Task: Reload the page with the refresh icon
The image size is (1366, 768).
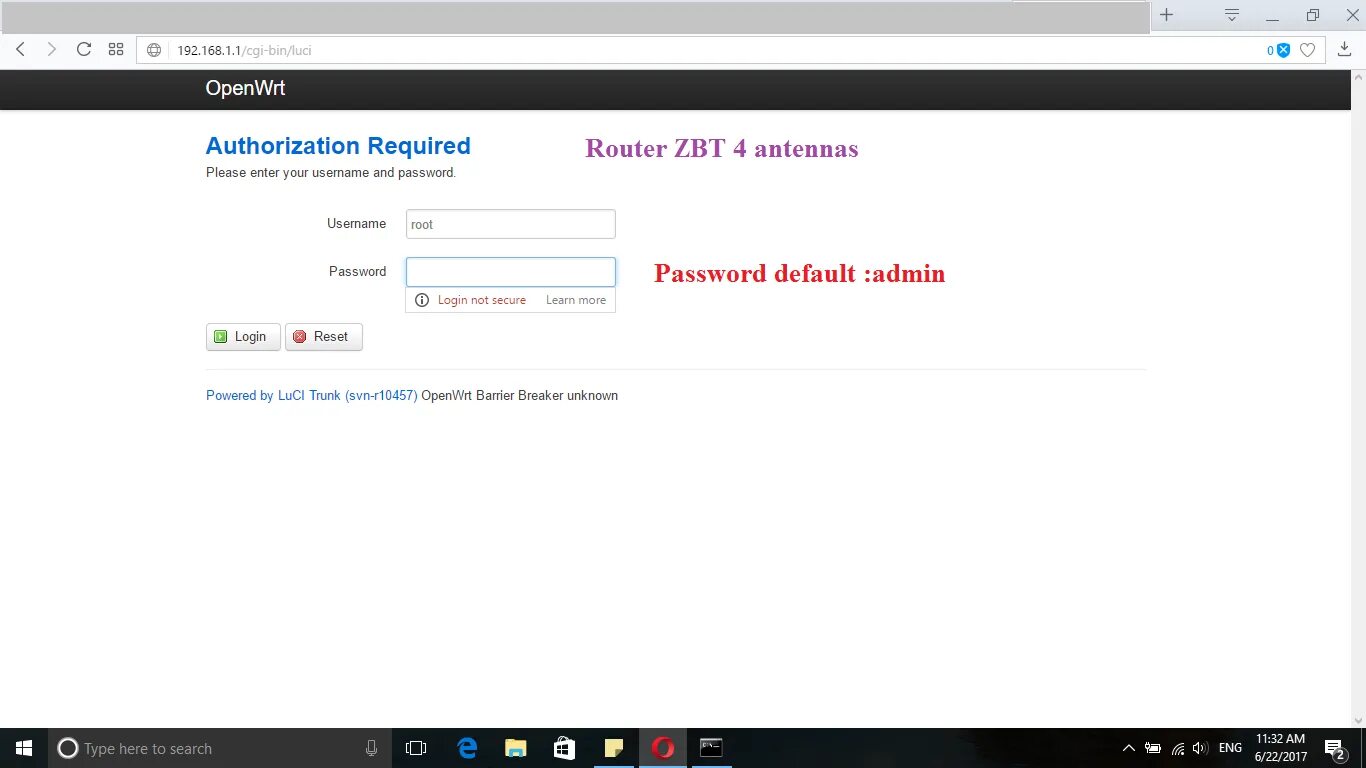Action: point(84,49)
